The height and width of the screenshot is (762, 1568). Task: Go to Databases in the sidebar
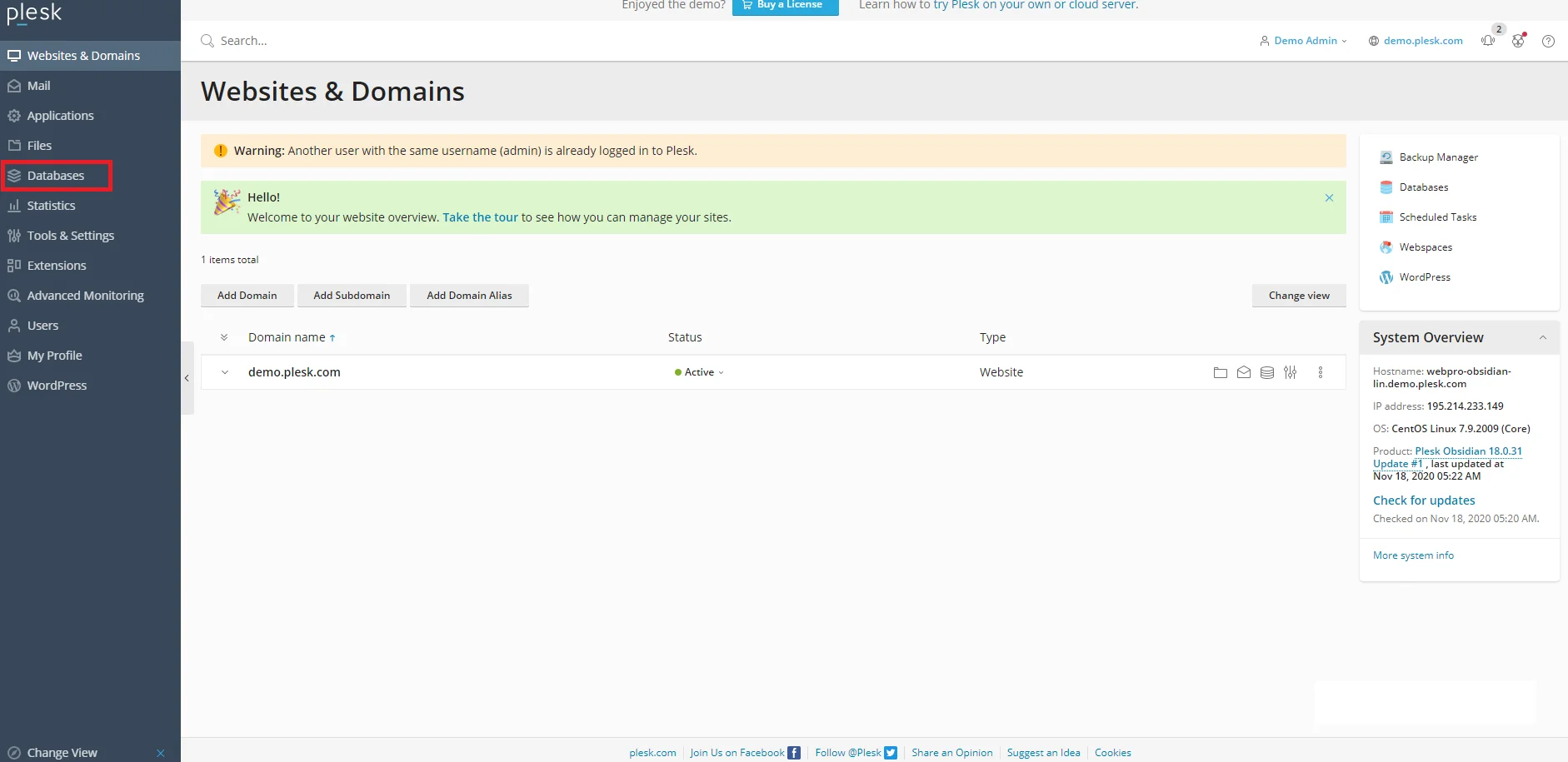point(56,176)
